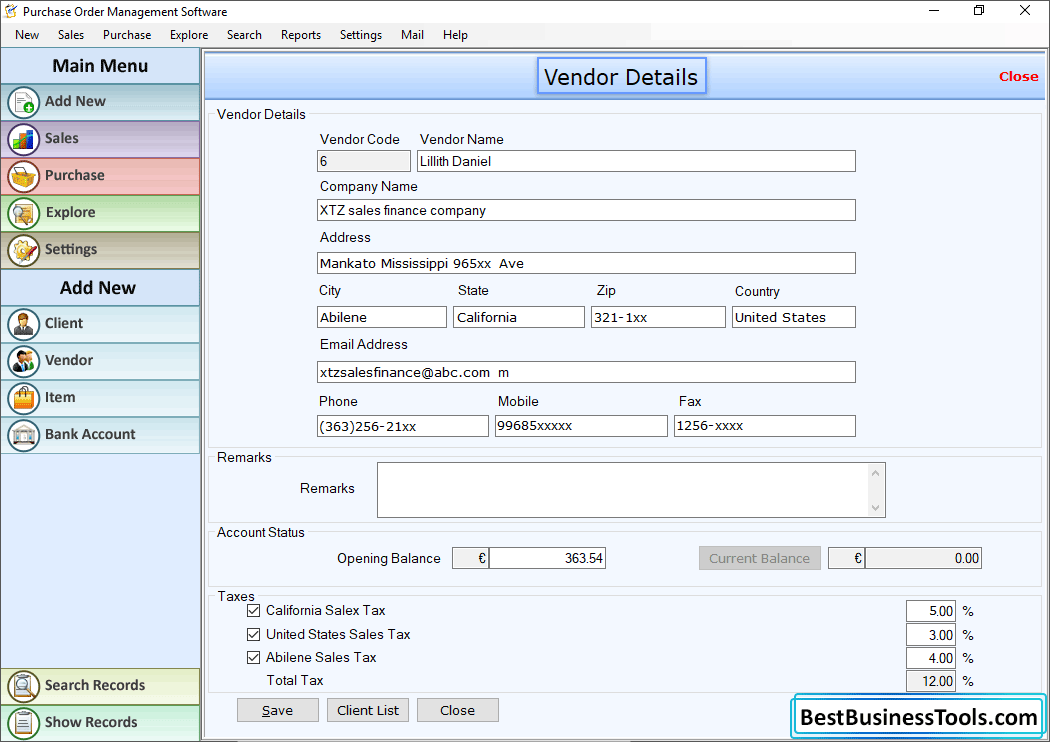Select the Vendor icon under Add New
This screenshot has width=1050, height=742.
pos(24,361)
